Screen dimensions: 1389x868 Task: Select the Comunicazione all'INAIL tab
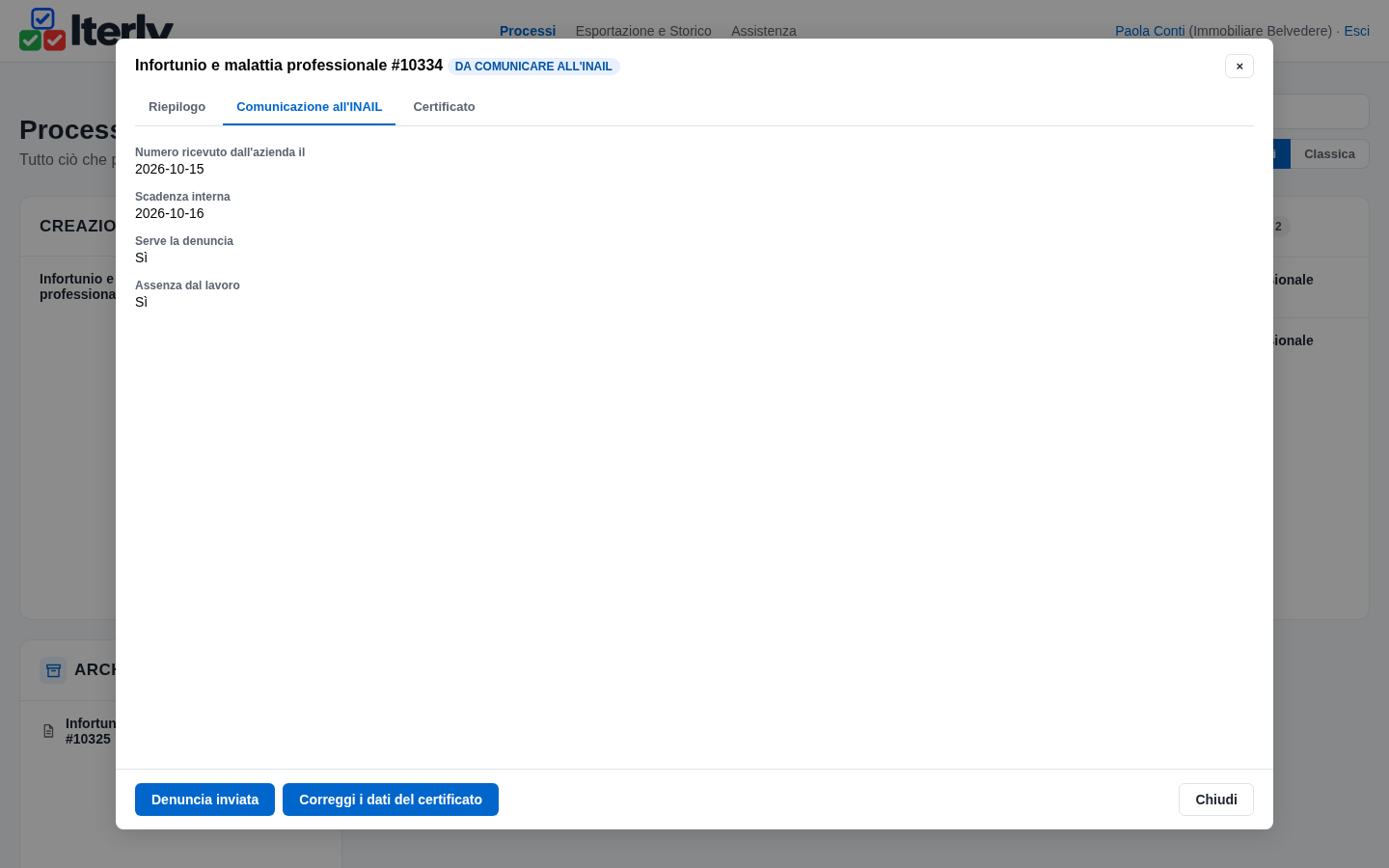[x=309, y=107]
